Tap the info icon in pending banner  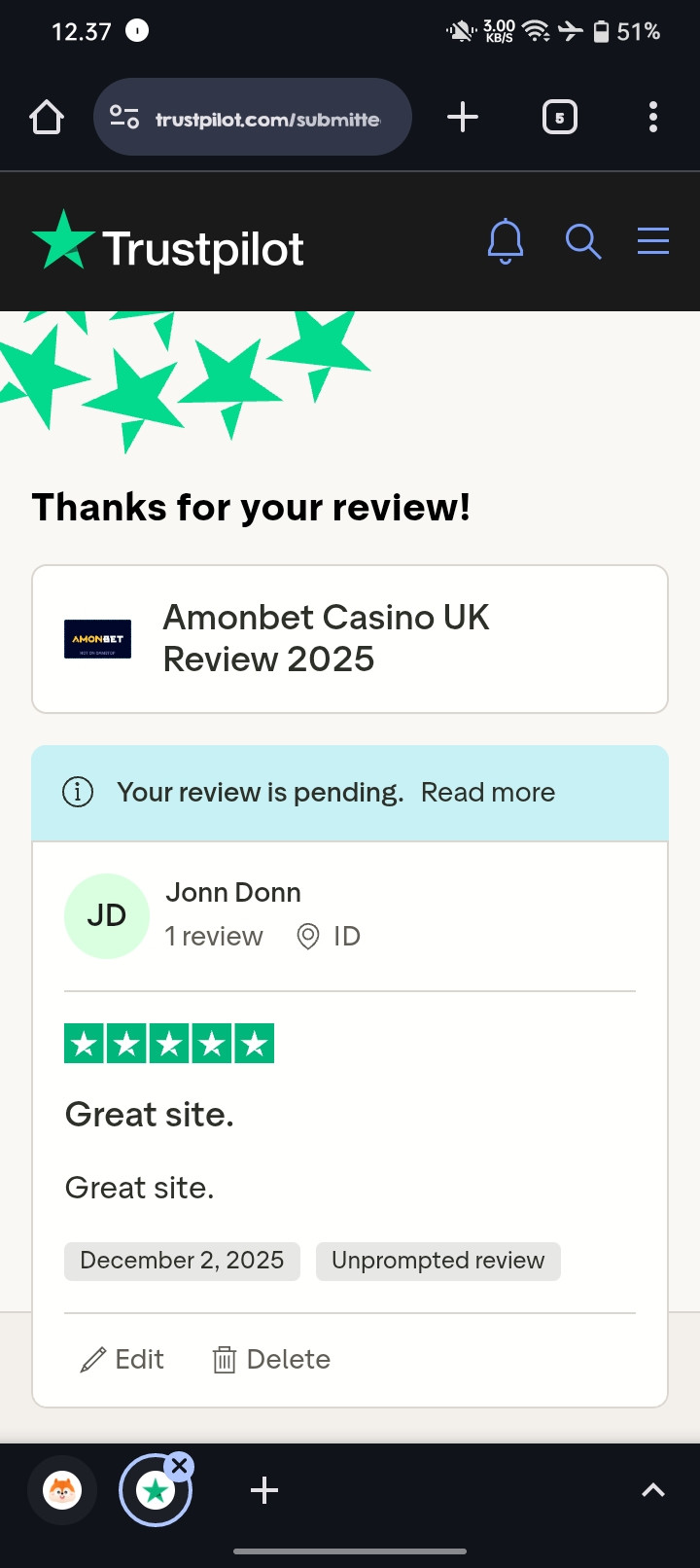[78, 793]
